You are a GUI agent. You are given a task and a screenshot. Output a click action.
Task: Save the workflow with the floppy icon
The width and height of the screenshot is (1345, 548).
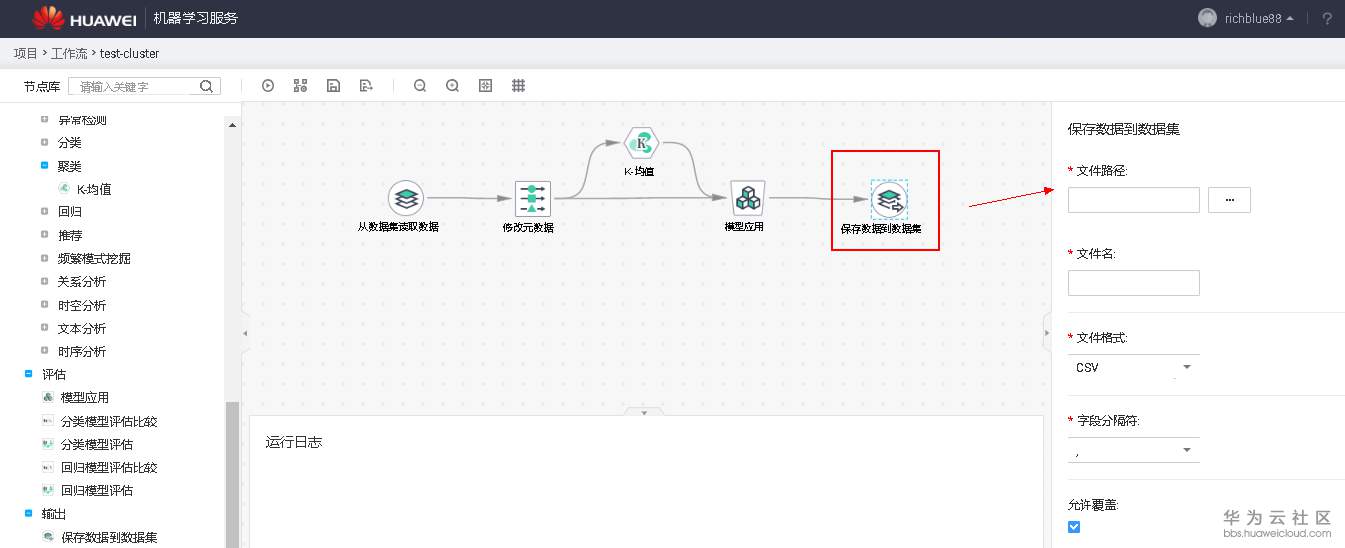point(333,86)
